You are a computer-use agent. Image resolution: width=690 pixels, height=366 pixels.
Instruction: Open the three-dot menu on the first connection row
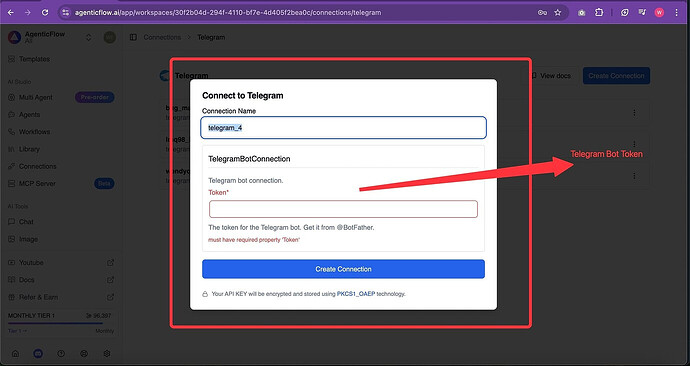tap(634, 113)
